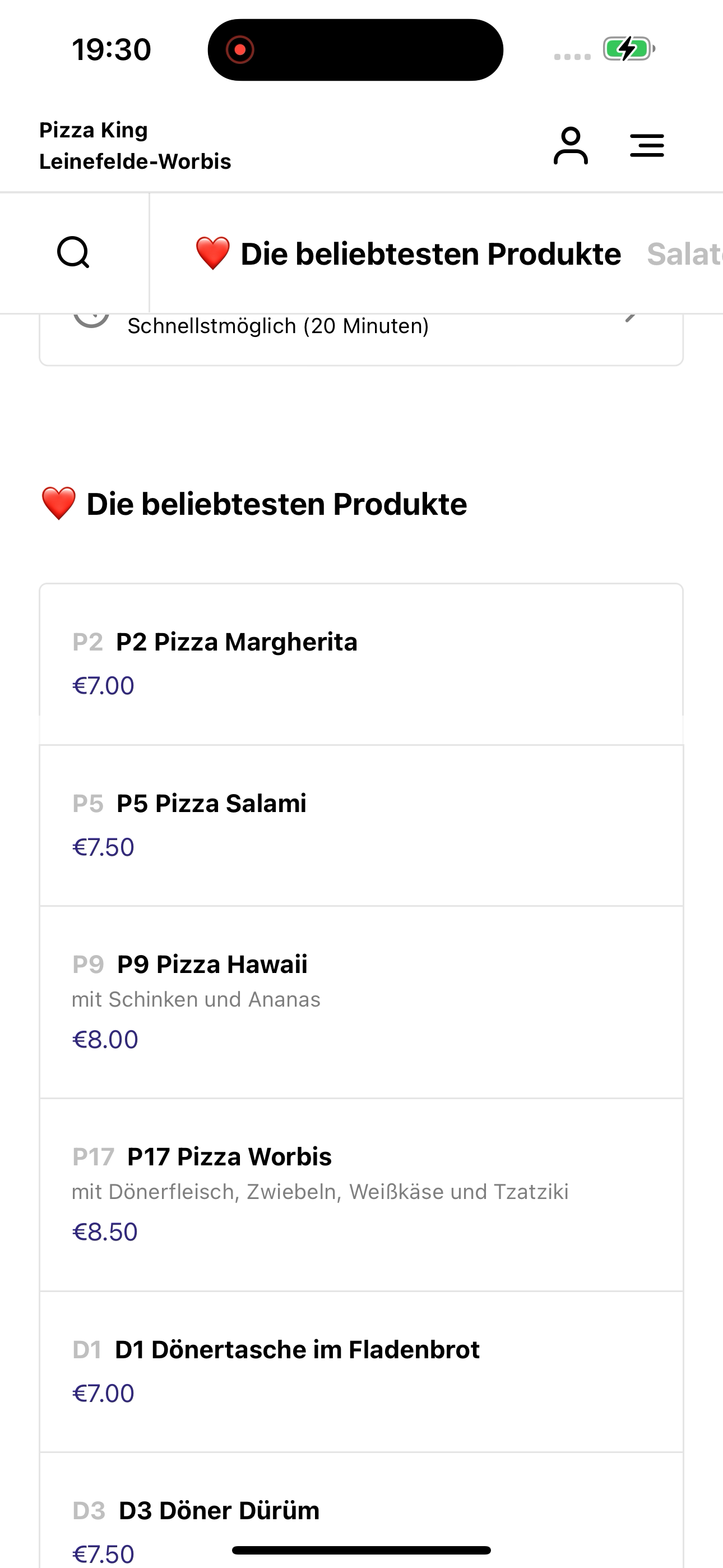Tap the Die beliebtesten Produkte section heading
Screen dimensions: 723x1568
point(276,505)
